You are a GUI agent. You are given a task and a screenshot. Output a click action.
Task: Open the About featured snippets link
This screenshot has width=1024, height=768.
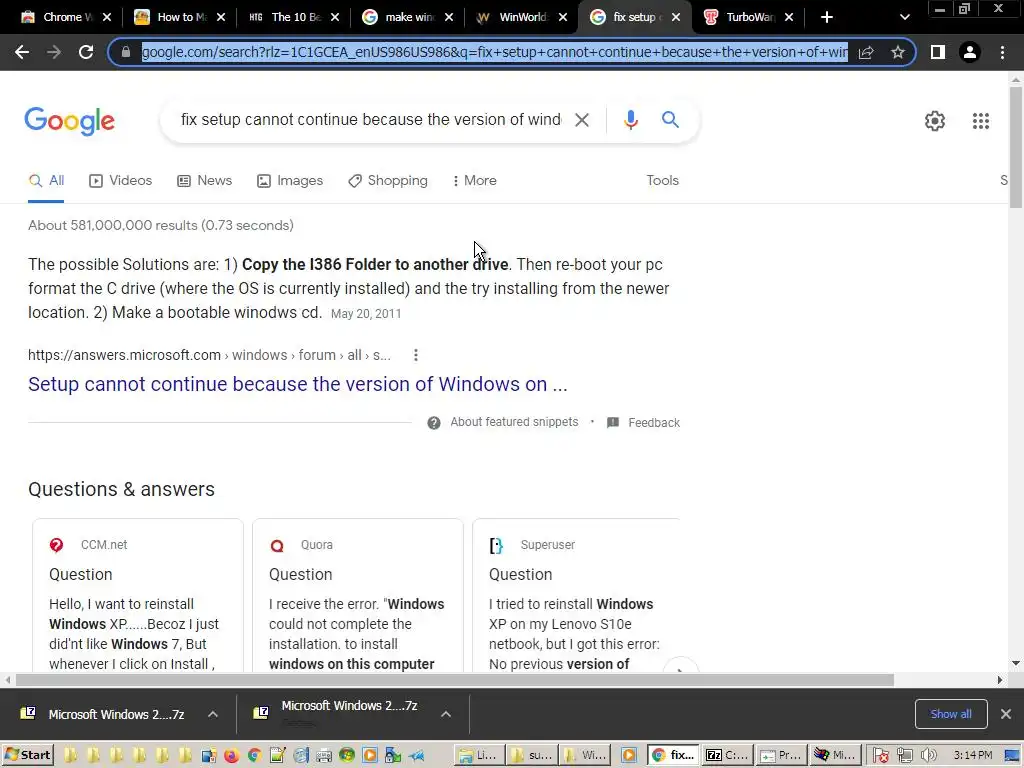(x=514, y=423)
